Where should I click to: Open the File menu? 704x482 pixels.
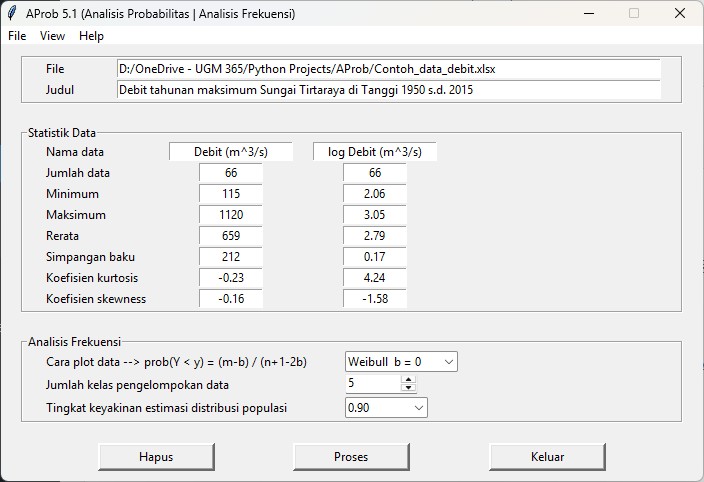tap(17, 36)
